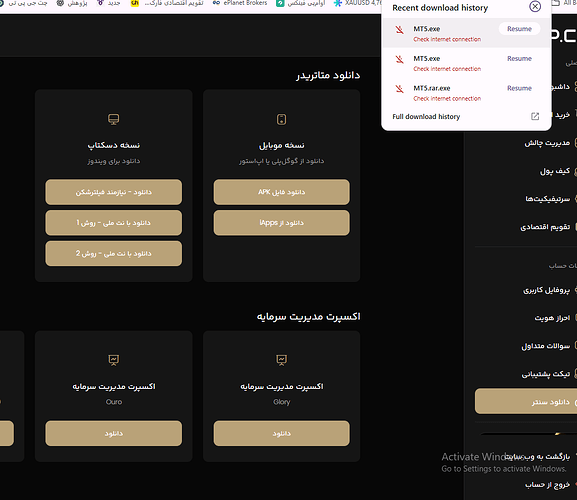Close the Recent download history popup

tap(535, 6)
